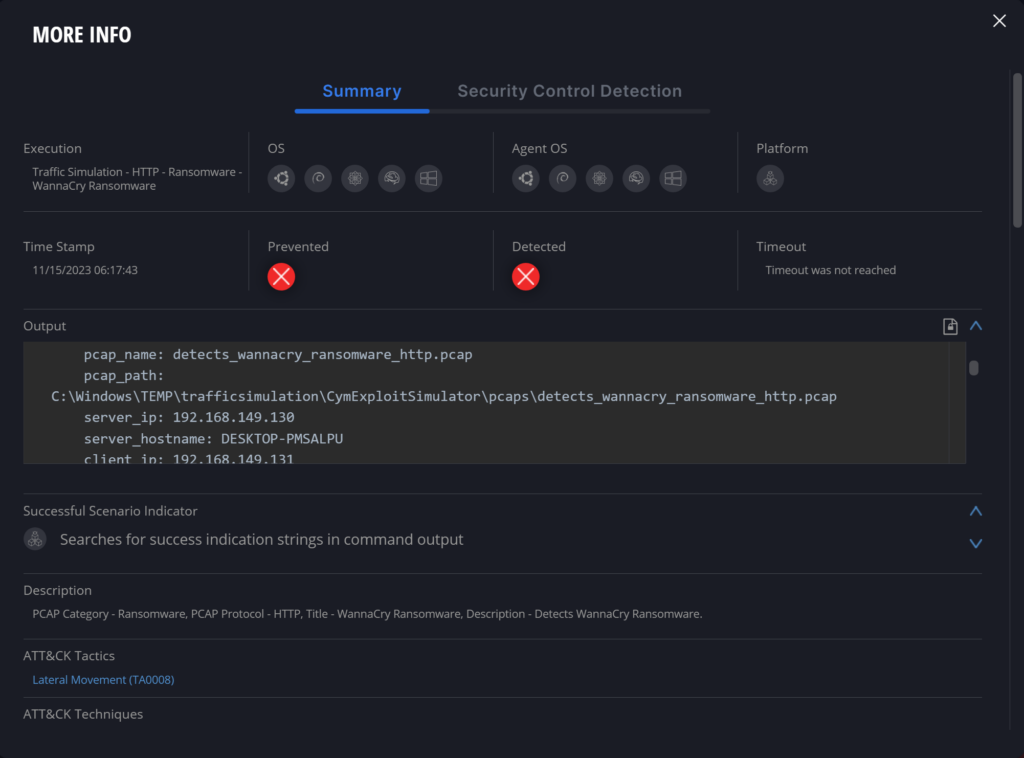
Task: Close the MORE INFO dialog
Action: coord(999,20)
